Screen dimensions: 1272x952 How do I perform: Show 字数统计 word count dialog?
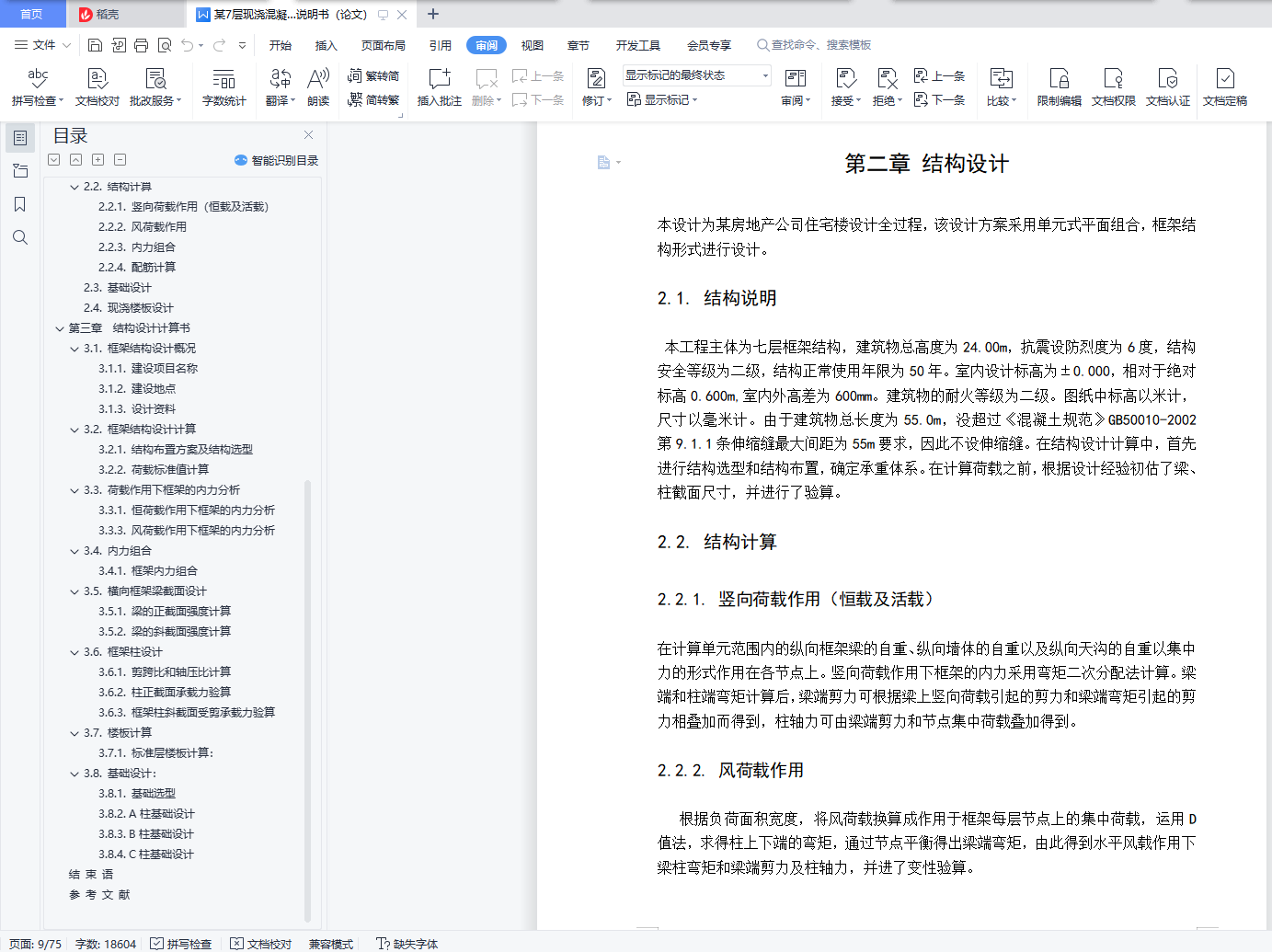point(223,87)
